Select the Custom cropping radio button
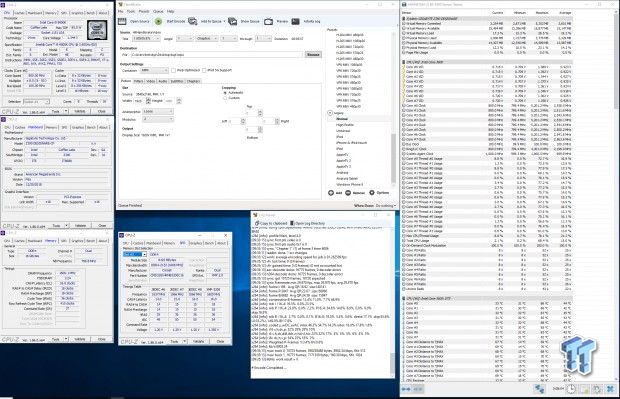The image size is (620, 399). click(225, 98)
